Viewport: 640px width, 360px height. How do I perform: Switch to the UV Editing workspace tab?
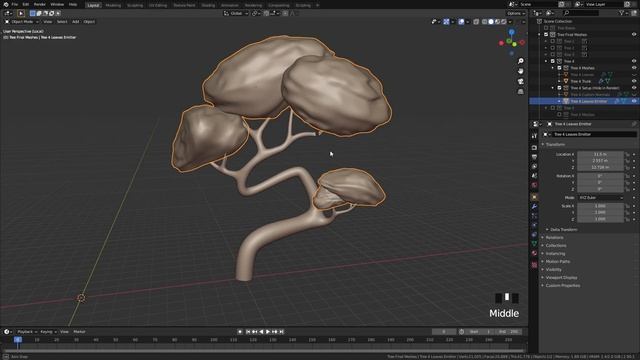158,5
